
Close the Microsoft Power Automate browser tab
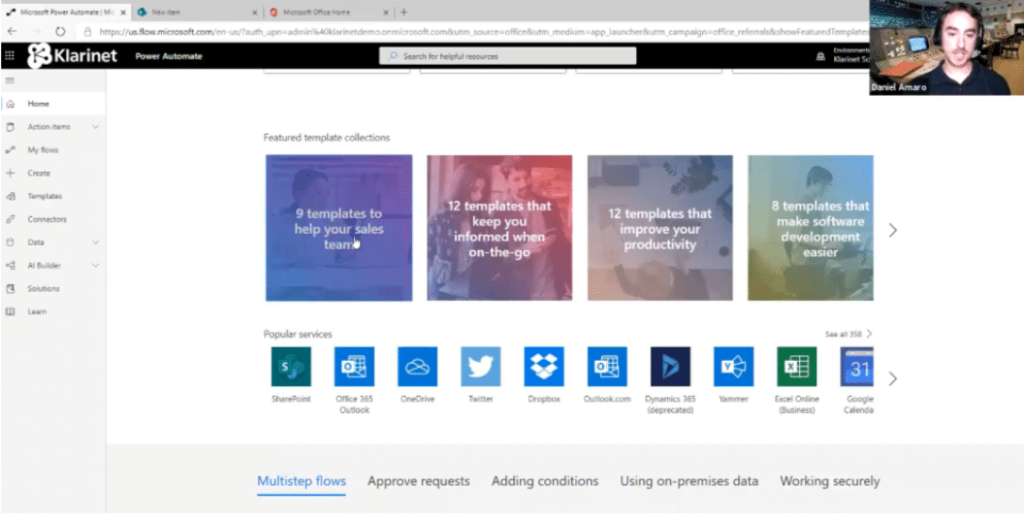[123, 12]
